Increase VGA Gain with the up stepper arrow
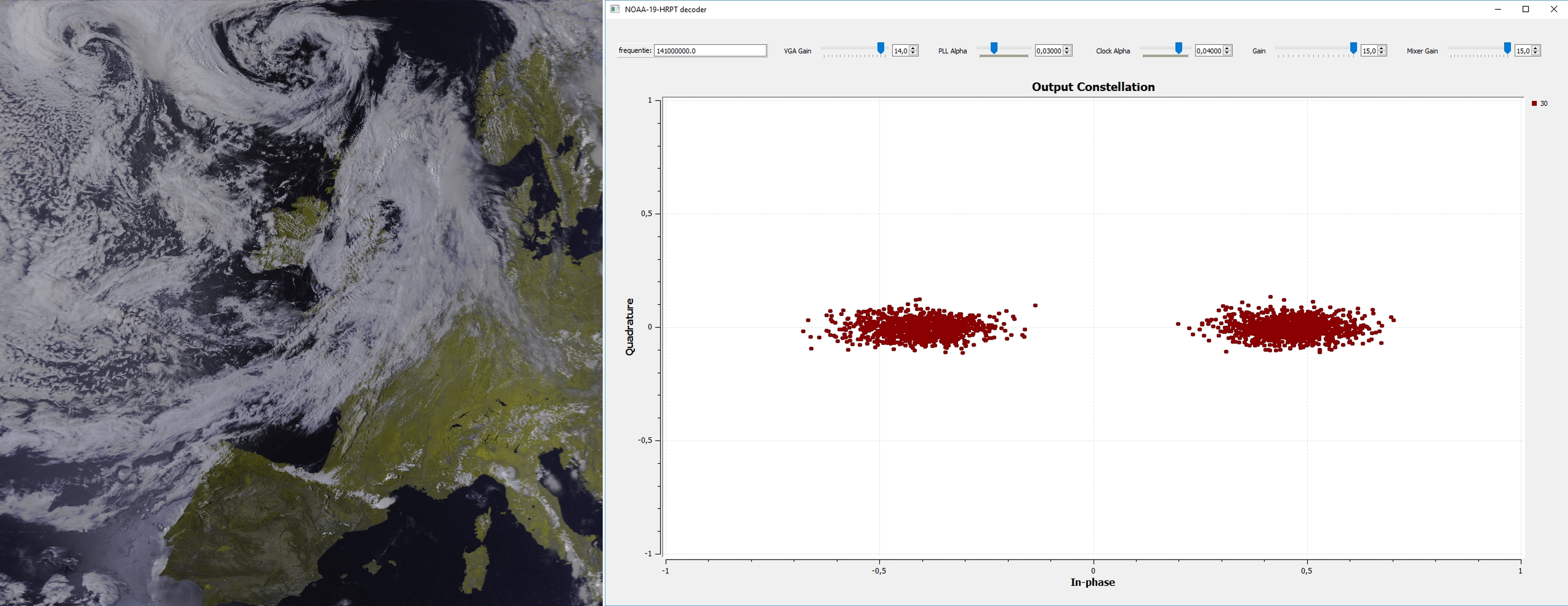This screenshot has height=606, width=1568. pos(913,48)
